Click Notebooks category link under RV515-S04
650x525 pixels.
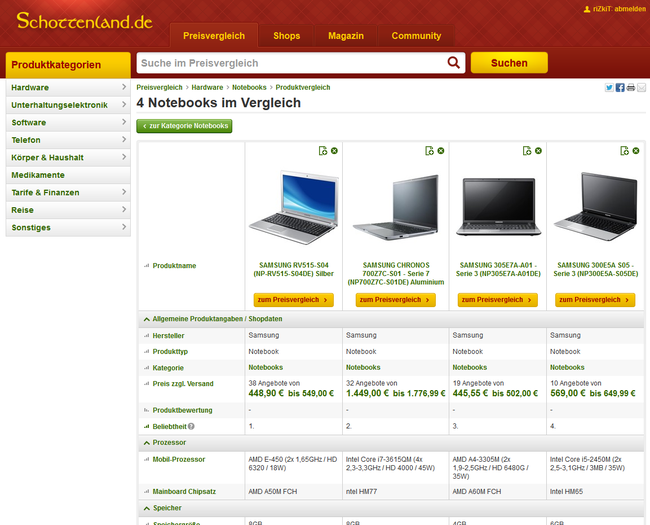tap(266, 367)
